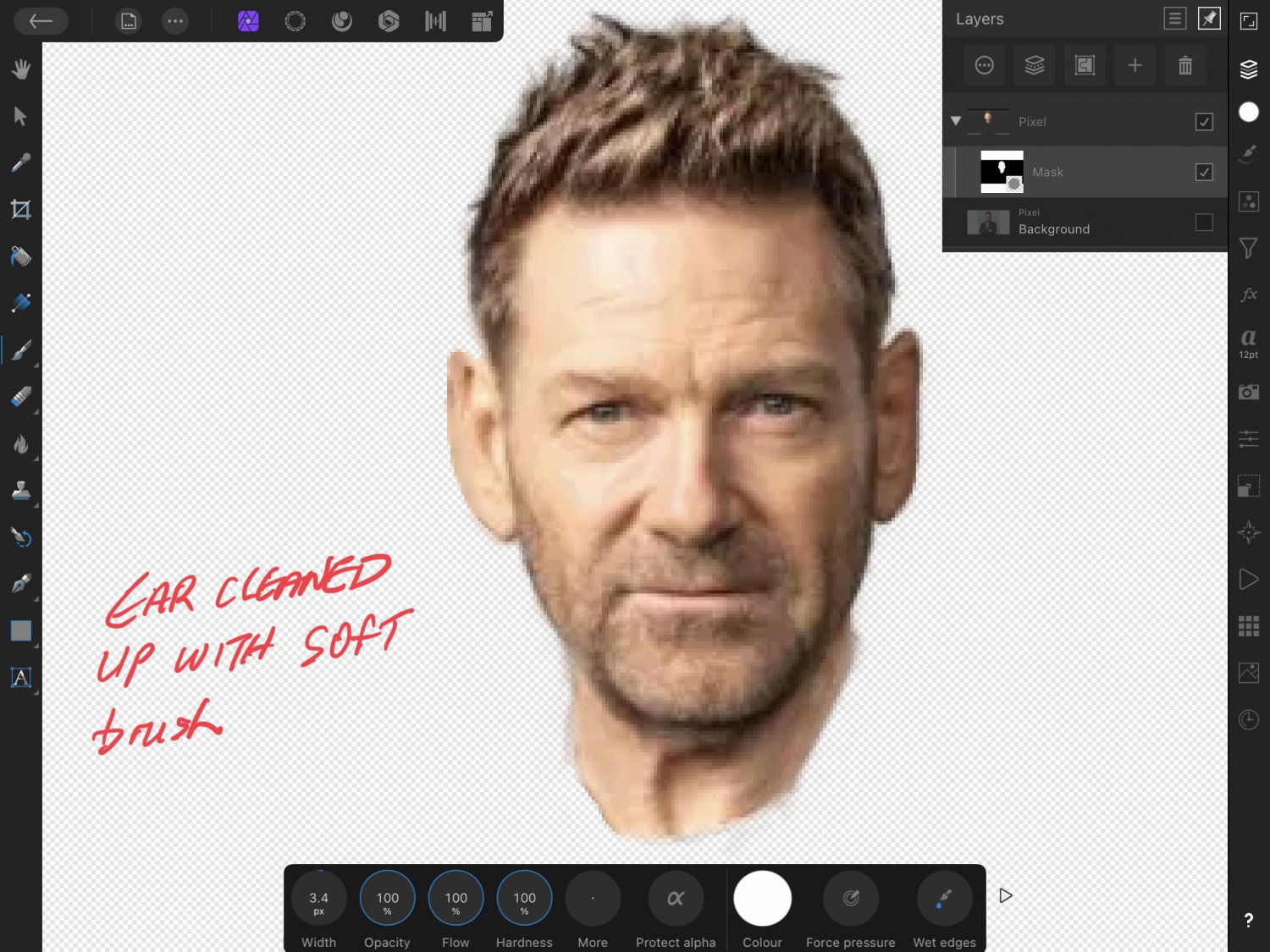
Task: Select the Rectangle shape tool
Action: (21, 630)
